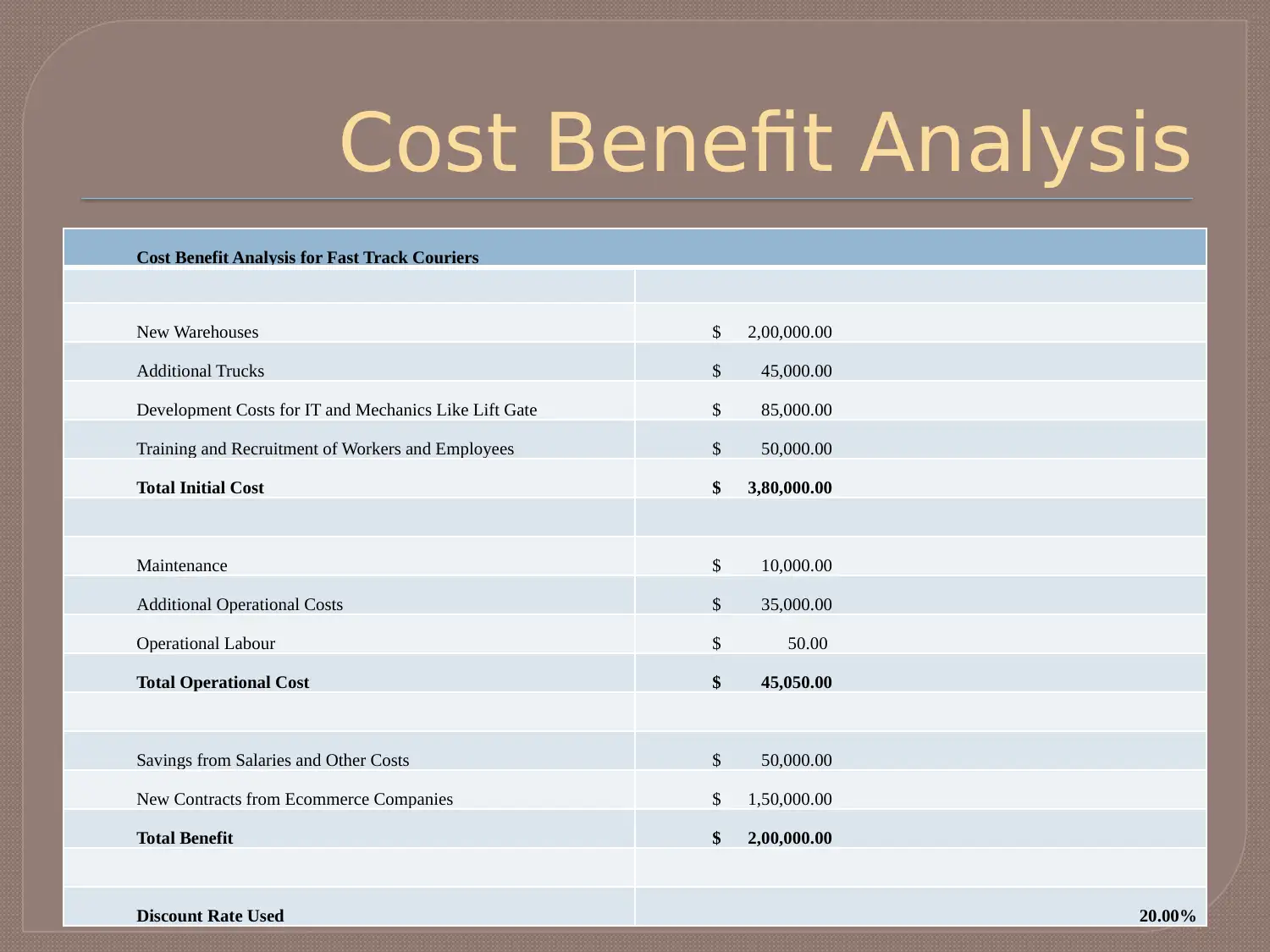Click the Total Initial Cost value 3,80,000.00
This screenshot has width=1270, height=952.
[x=790, y=487]
